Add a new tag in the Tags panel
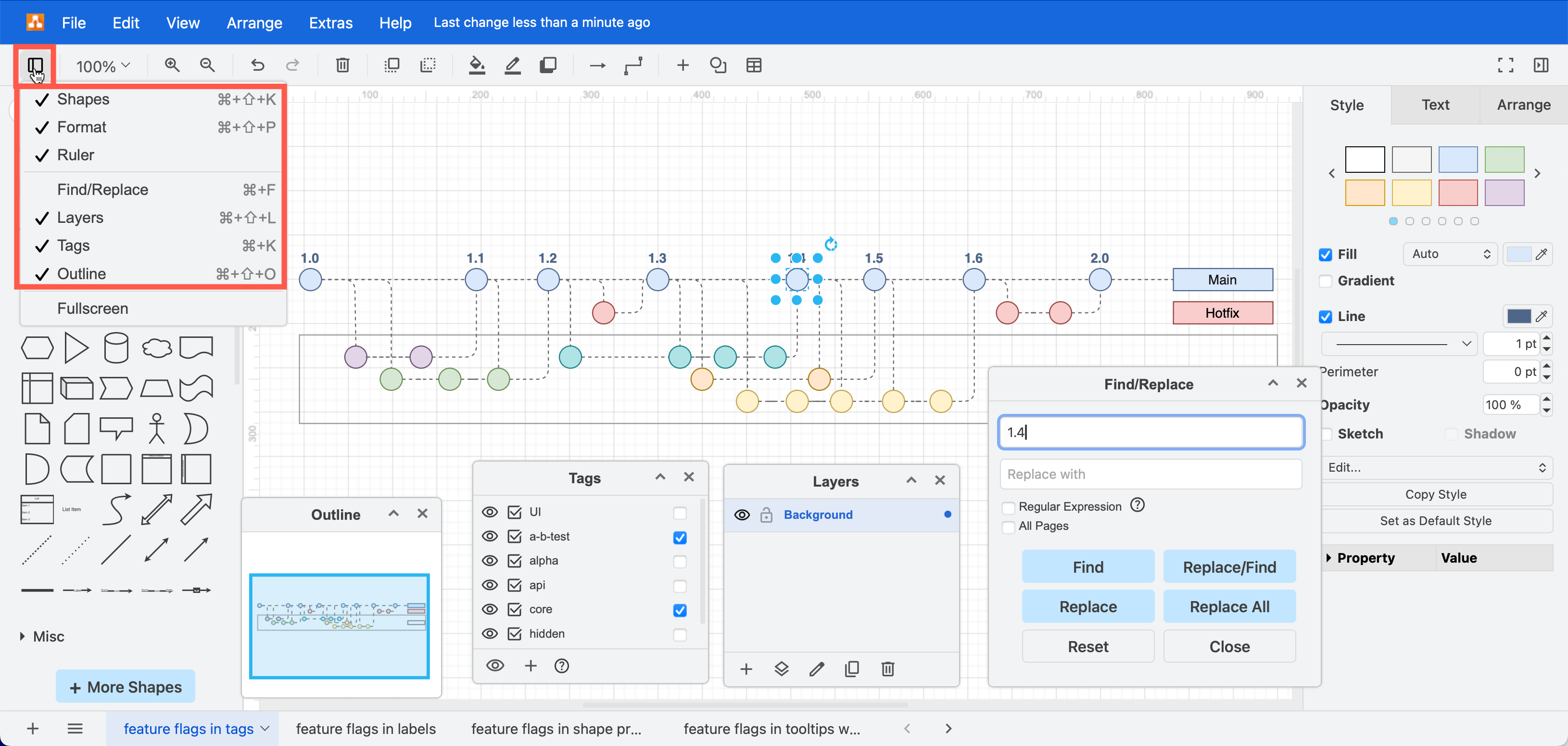Image resolution: width=1568 pixels, height=746 pixels. click(531, 665)
